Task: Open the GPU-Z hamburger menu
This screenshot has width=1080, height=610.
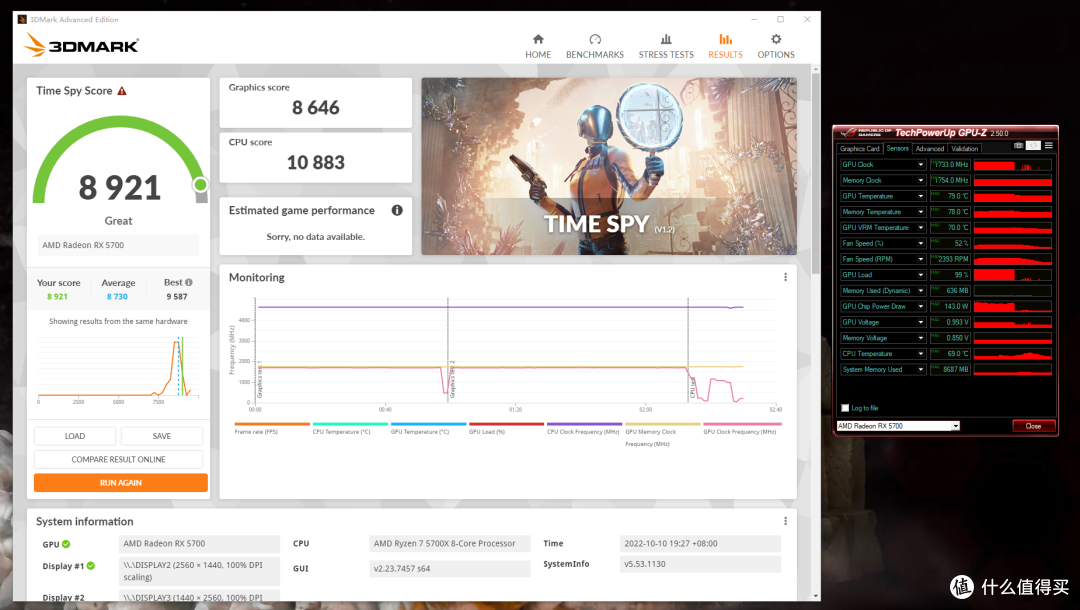Action: (x=1048, y=146)
